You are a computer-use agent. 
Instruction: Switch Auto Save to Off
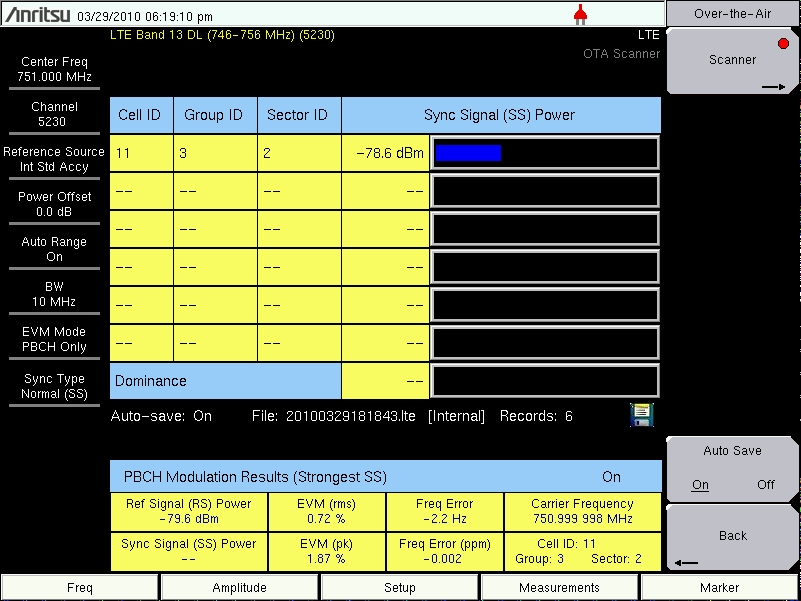point(765,485)
